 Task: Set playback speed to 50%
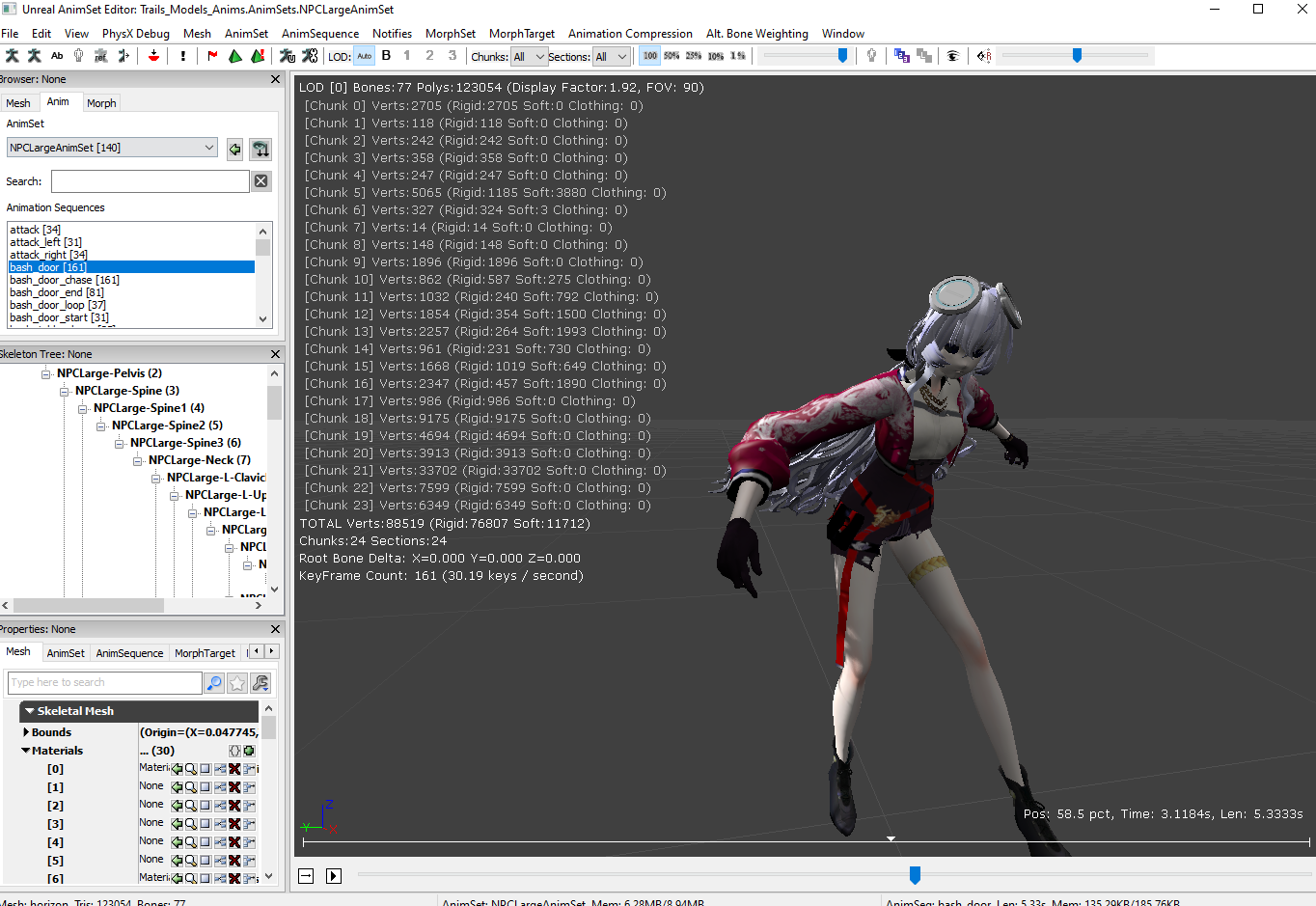[672, 56]
